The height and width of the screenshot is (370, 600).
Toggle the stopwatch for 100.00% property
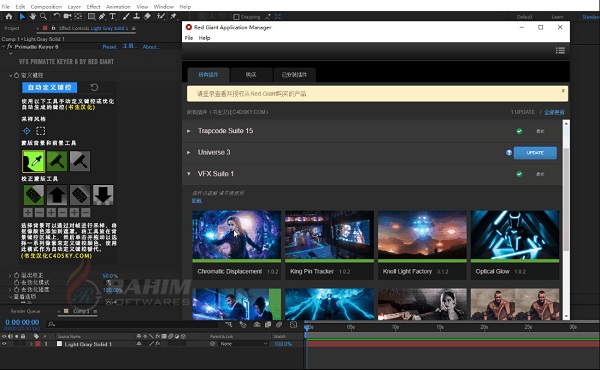tap(16, 290)
